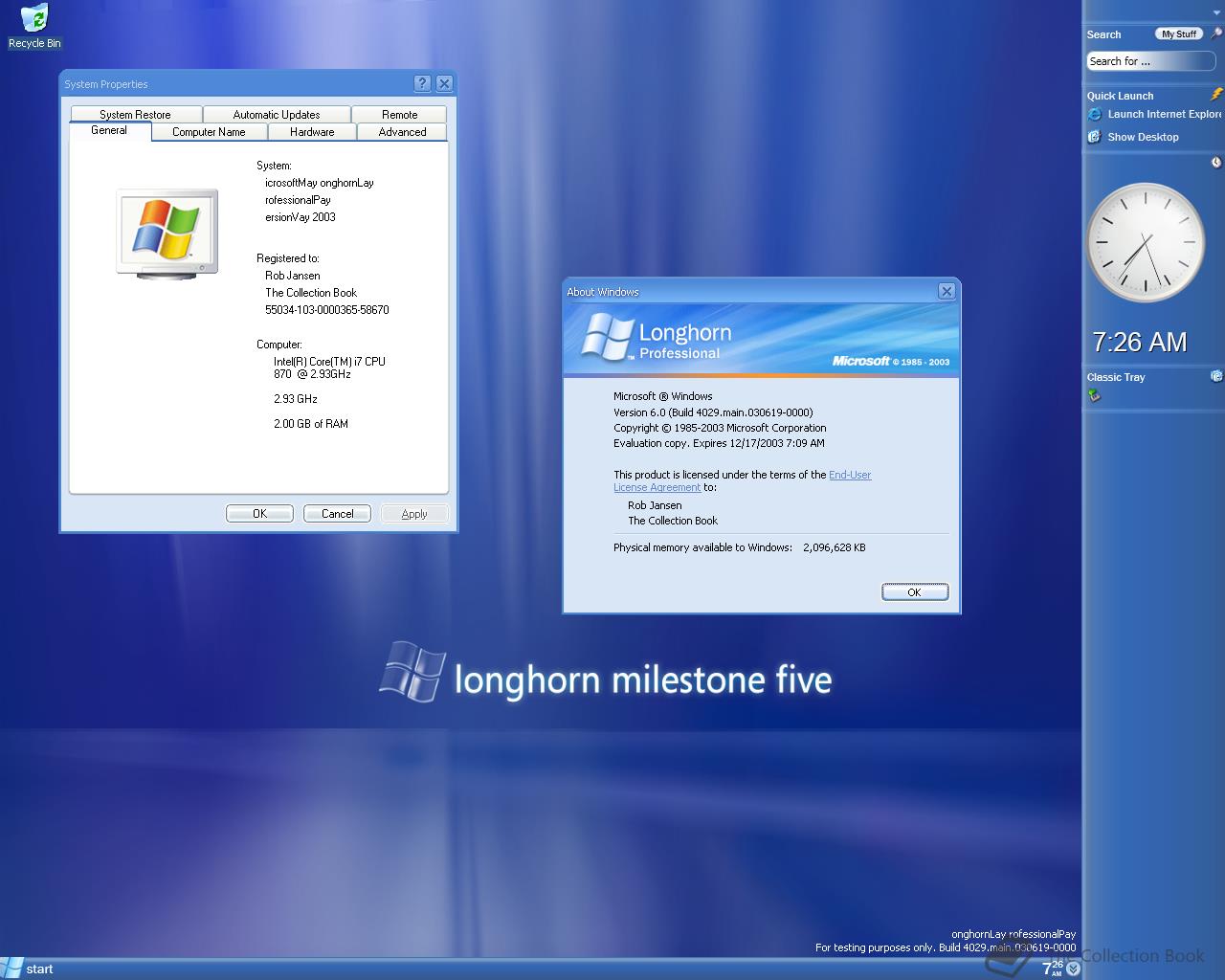
Task: Open the Recycle Bin desktop icon
Action: (34, 27)
